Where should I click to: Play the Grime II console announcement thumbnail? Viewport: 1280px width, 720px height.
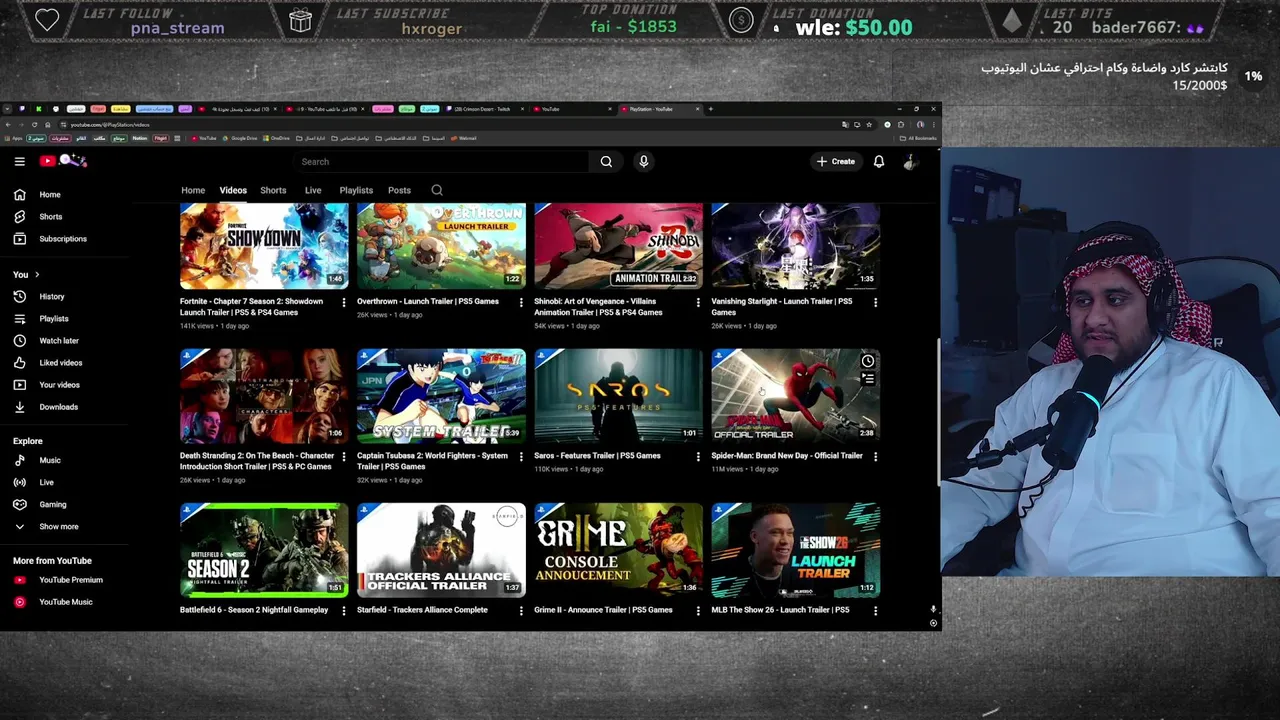[618, 550]
